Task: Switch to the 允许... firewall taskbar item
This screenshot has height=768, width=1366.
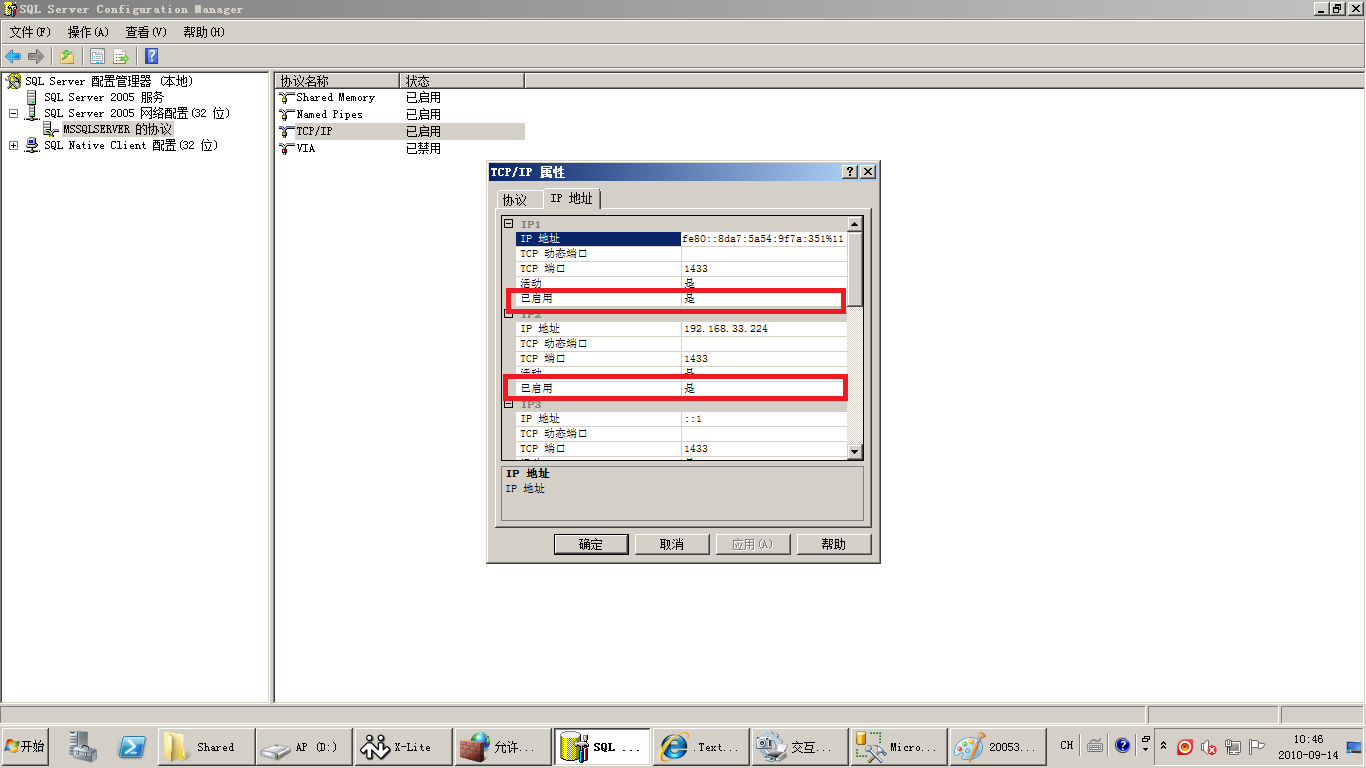Action: (501, 747)
